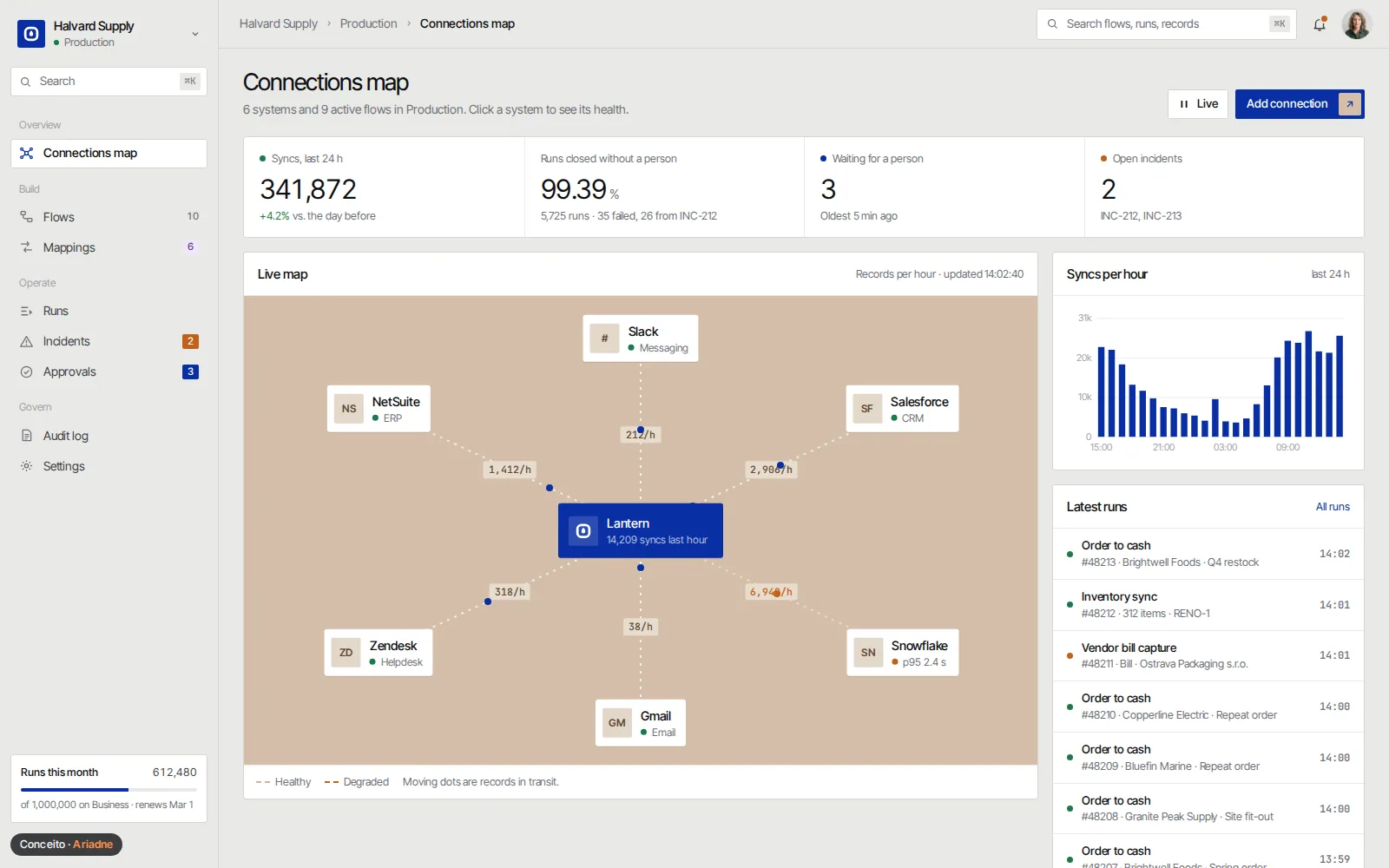Select the Slack node on map
Viewport: 1389px width, 868px height.
click(x=641, y=339)
